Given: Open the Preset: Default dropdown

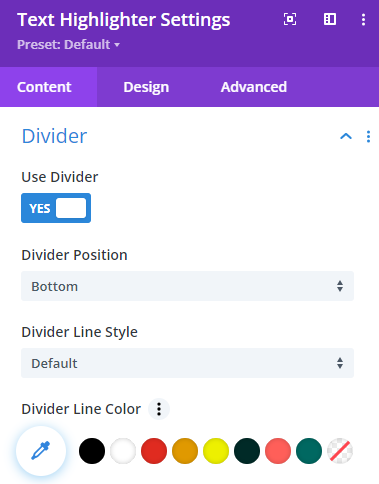Looking at the screenshot, I should point(68,45).
